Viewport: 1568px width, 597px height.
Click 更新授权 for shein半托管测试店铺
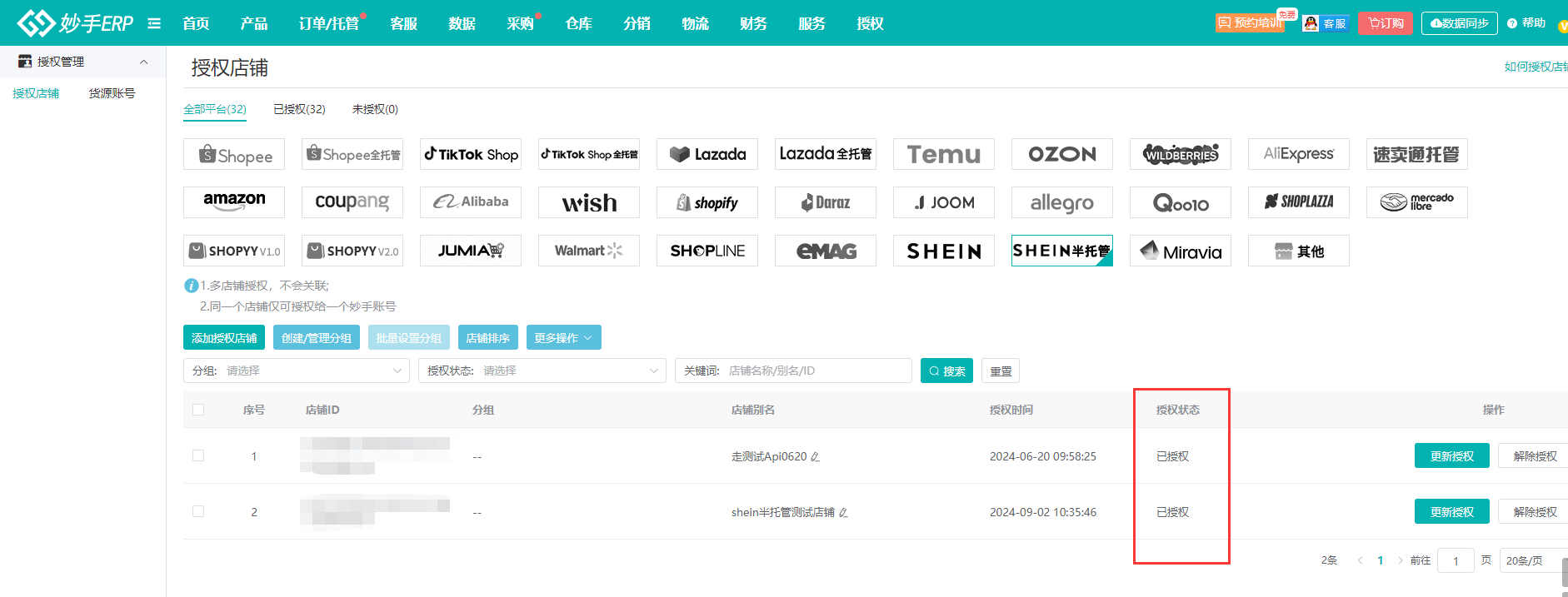[1452, 511]
